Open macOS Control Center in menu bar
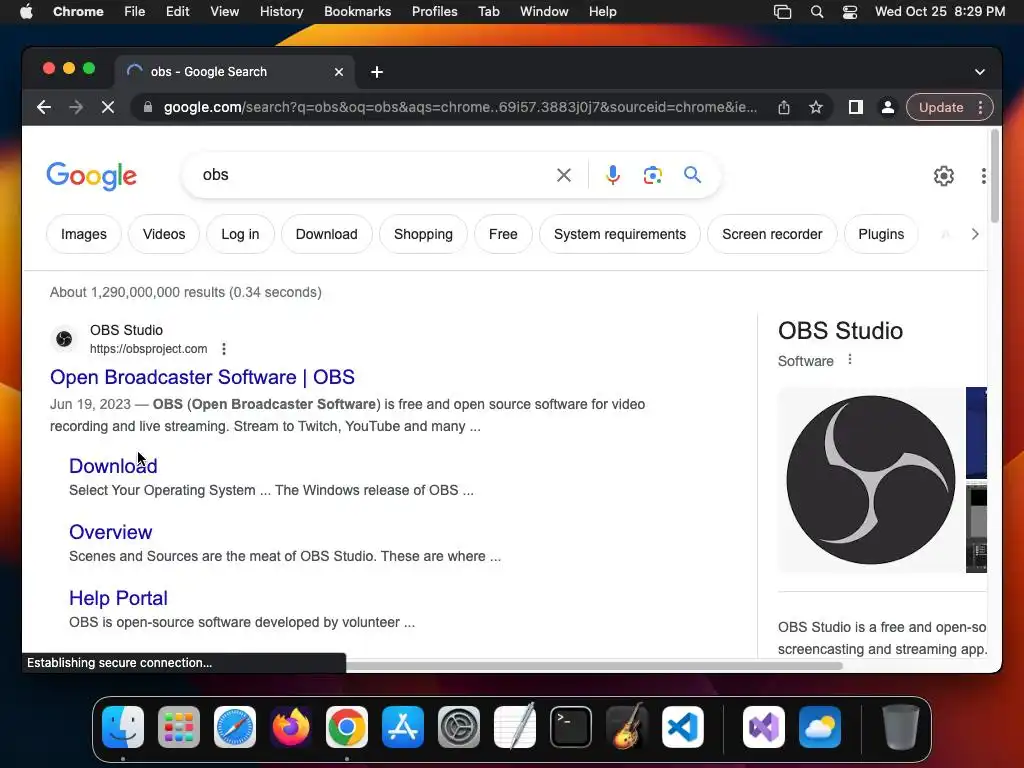 point(850,12)
